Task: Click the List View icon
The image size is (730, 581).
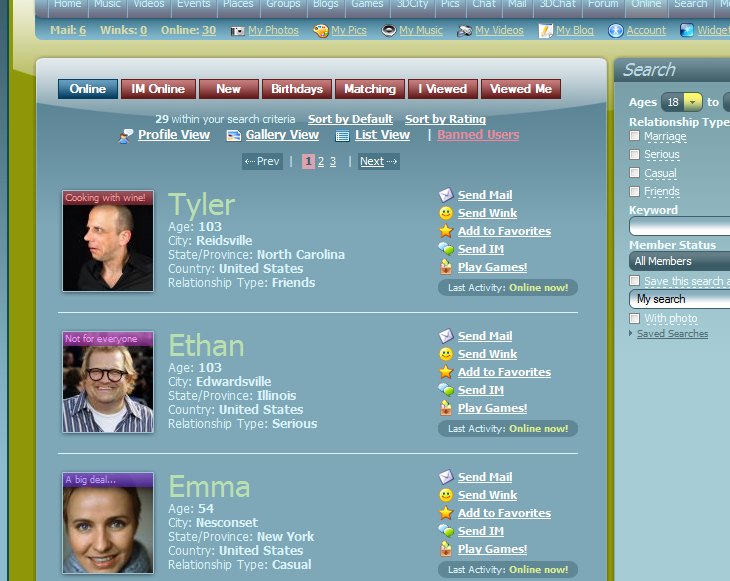Action: point(342,135)
